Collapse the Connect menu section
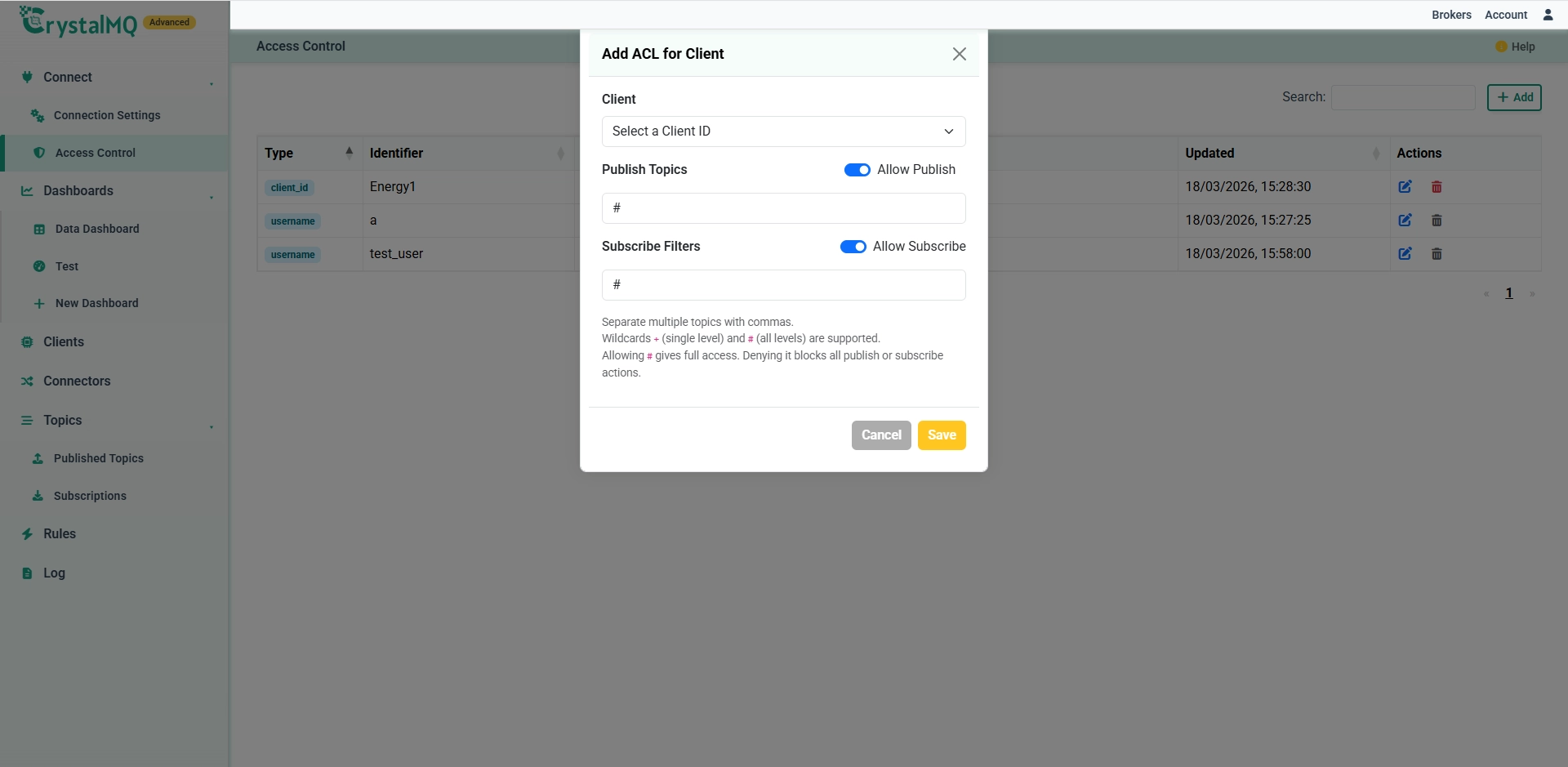Image resolution: width=1568 pixels, height=767 pixels. [212, 83]
